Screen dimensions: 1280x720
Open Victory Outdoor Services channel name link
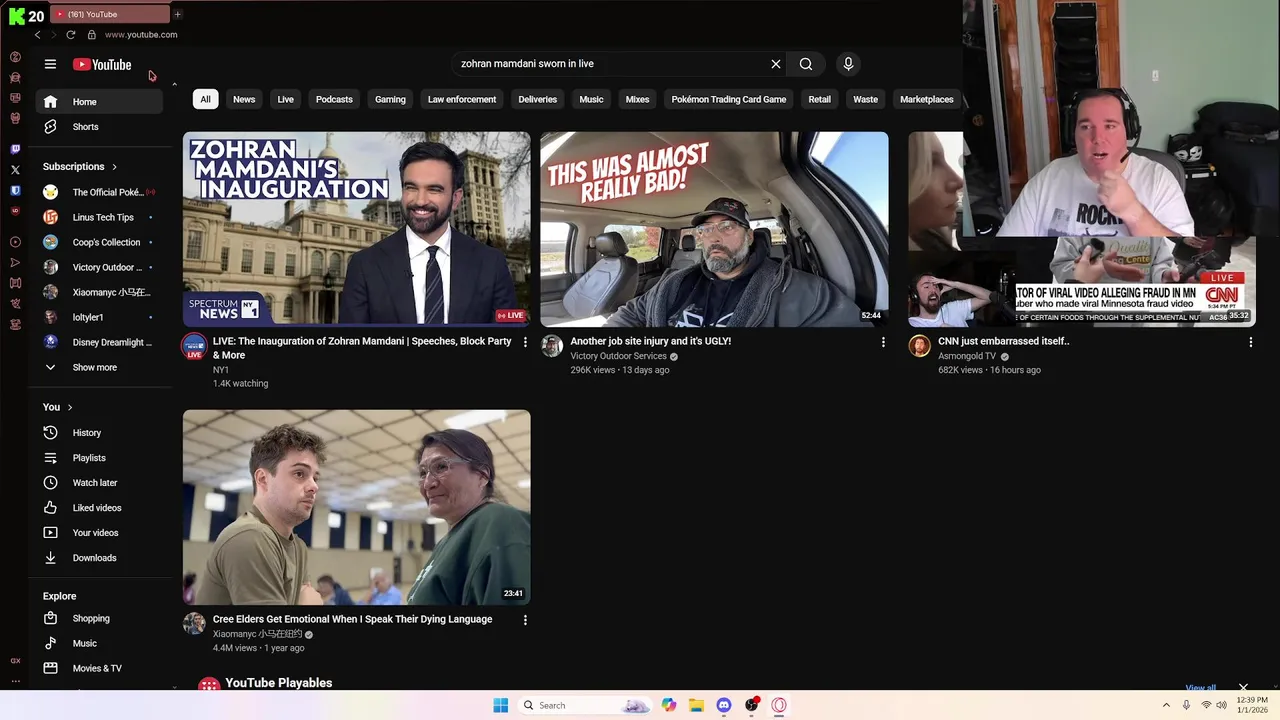click(618, 356)
